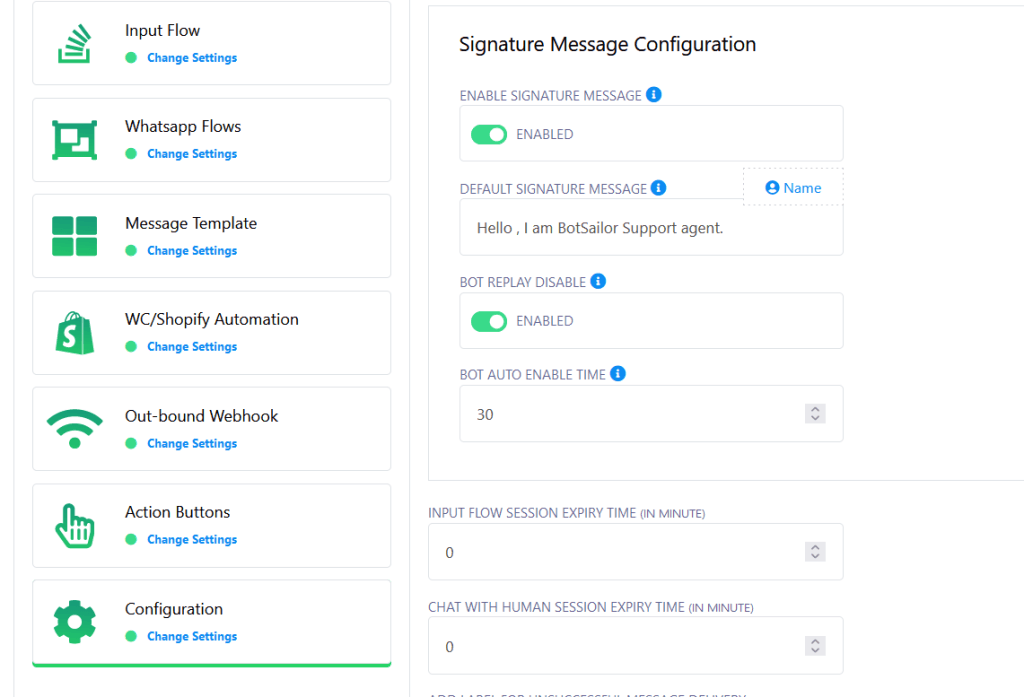Click the Whatsapp Flows icon
Screen dimensions: 1024x697
click(x=74, y=139)
